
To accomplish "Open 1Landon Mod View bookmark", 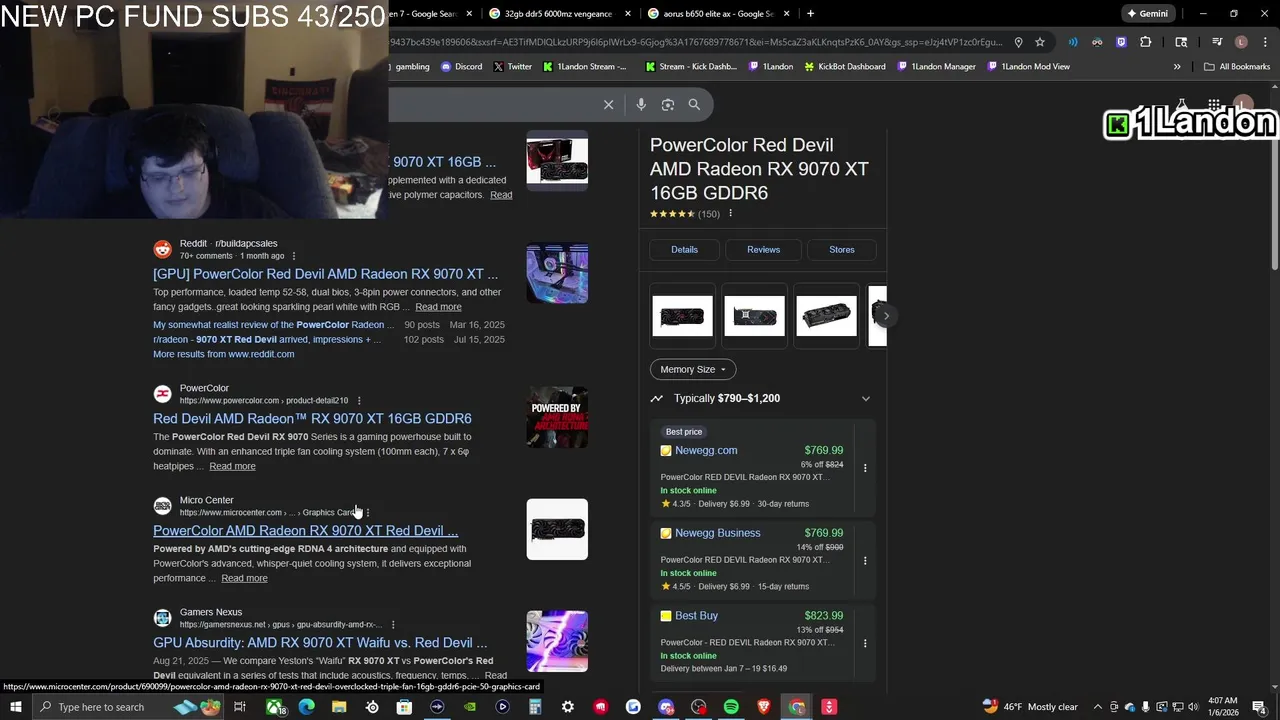I will 1028,67.
